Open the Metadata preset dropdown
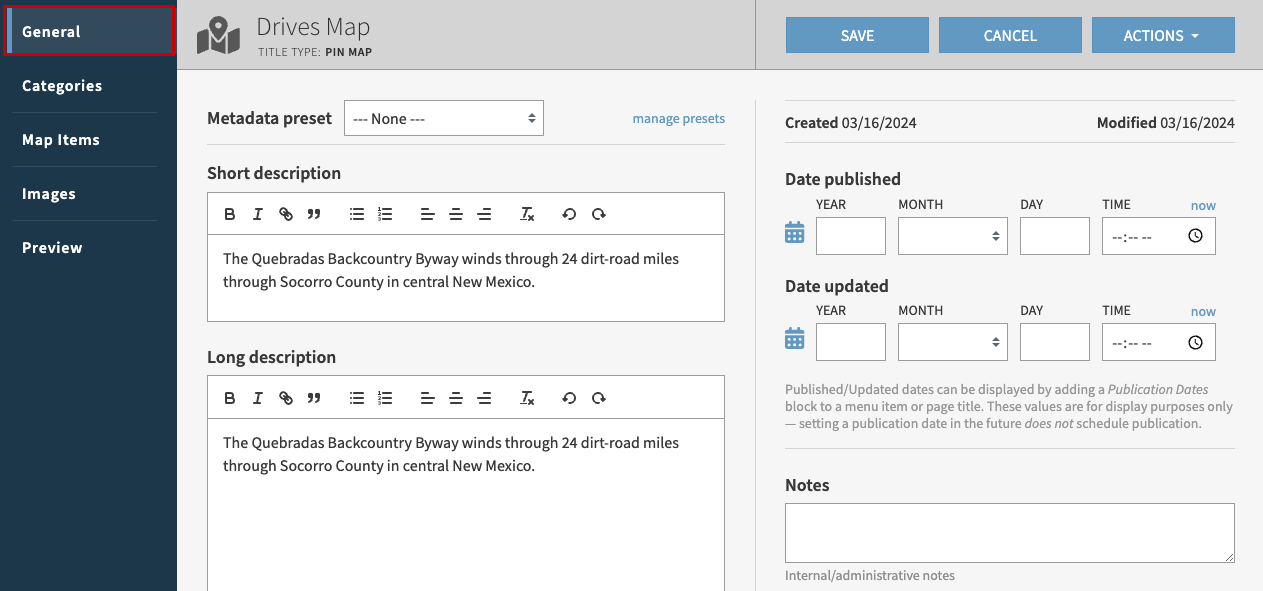 click(x=444, y=118)
